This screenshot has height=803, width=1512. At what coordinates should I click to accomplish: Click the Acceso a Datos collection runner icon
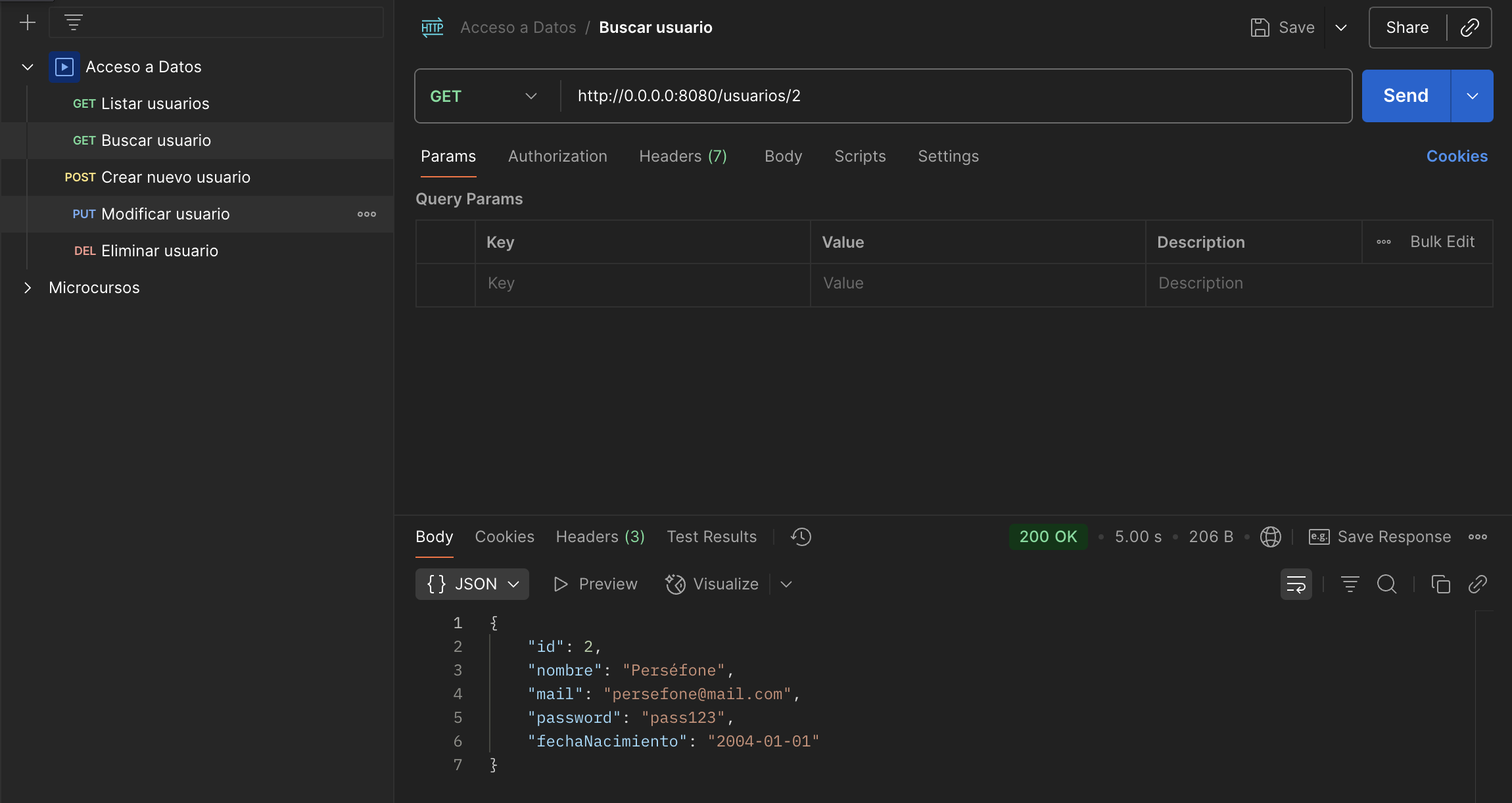[64, 67]
